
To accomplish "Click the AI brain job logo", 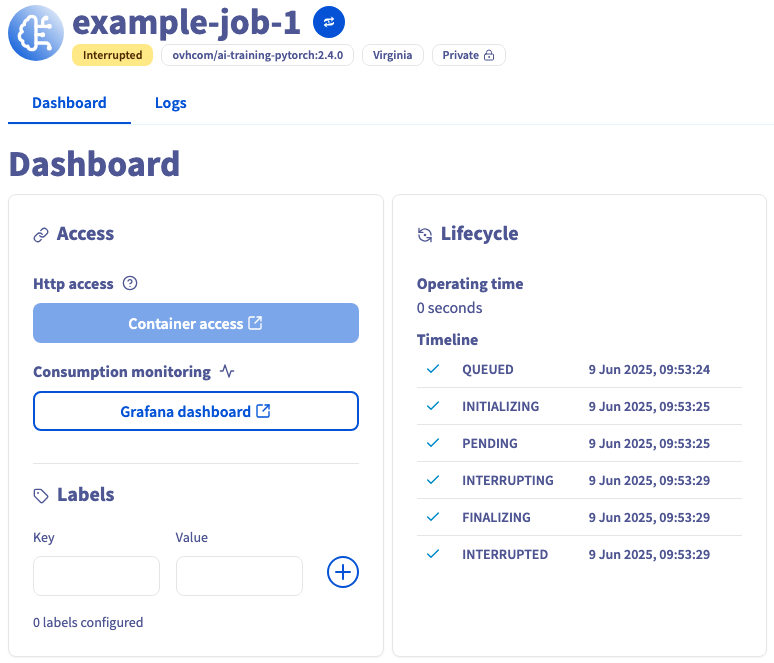I will pyautogui.click(x=36, y=33).
